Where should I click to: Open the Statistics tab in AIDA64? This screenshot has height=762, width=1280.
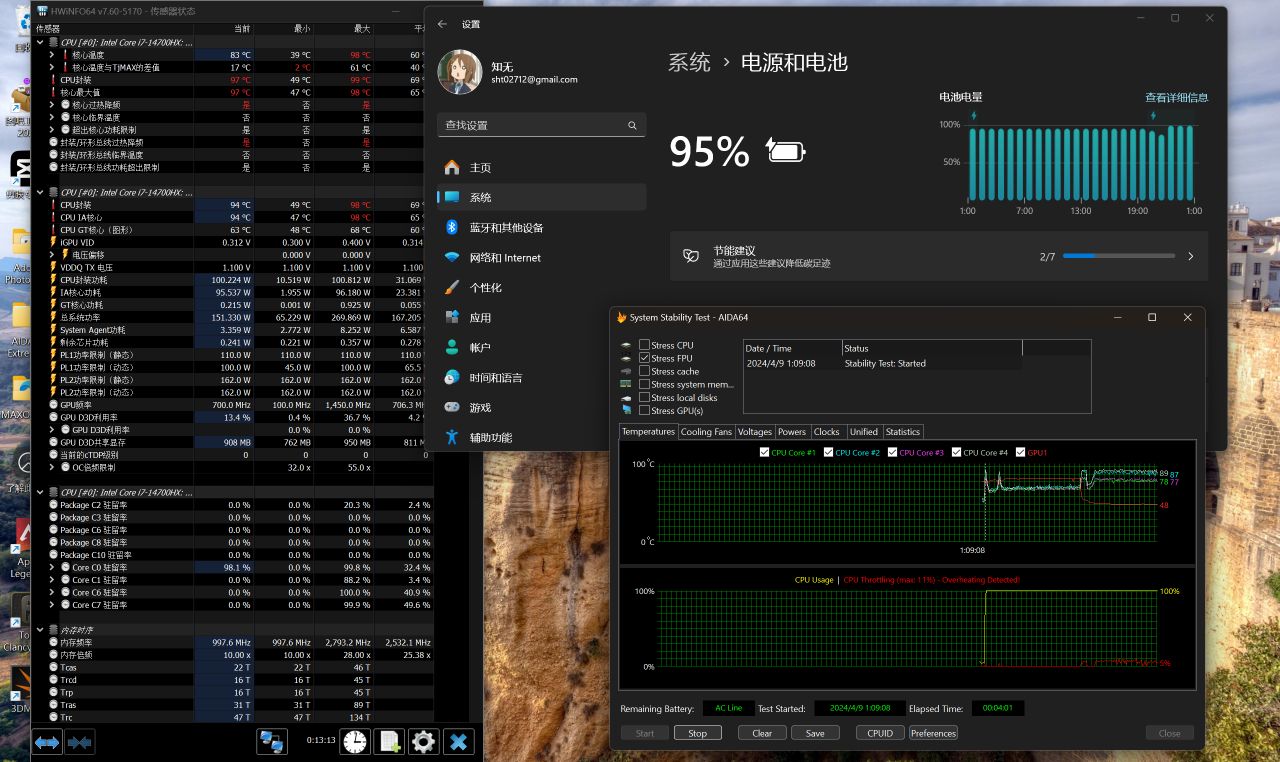click(x=902, y=432)
